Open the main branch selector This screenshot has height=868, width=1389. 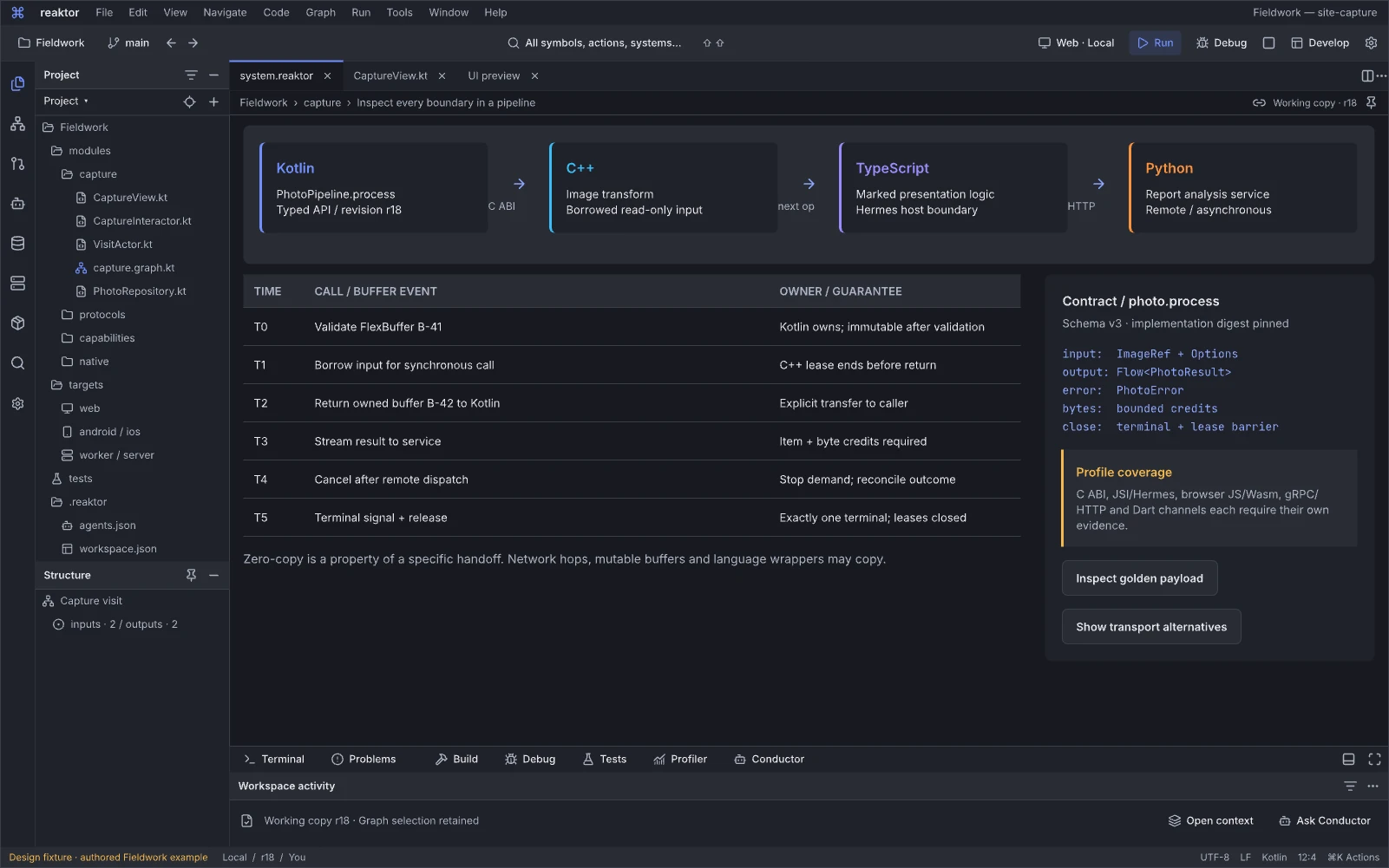pyautogui.click(x=128, y=42)
